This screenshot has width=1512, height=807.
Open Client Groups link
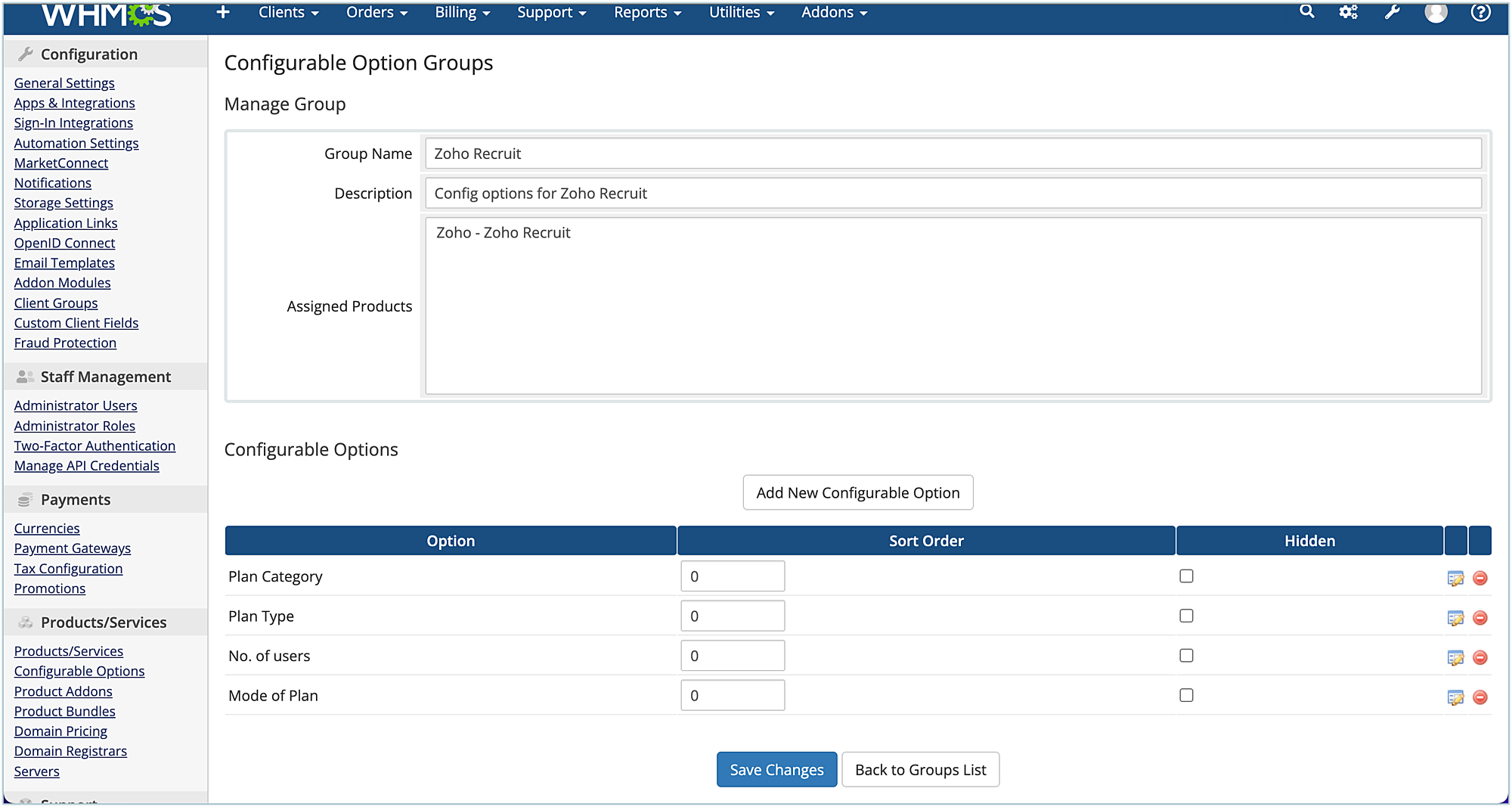tap(56, 303)
